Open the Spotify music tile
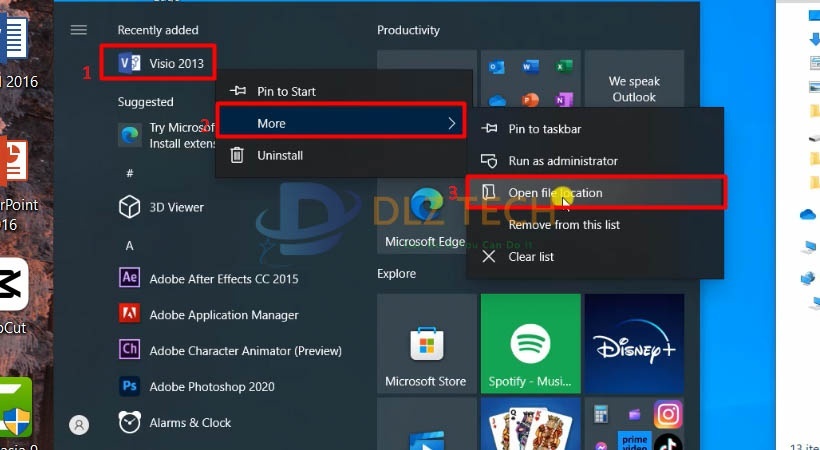The image size is (820, 450). click(x=530, y=344)
